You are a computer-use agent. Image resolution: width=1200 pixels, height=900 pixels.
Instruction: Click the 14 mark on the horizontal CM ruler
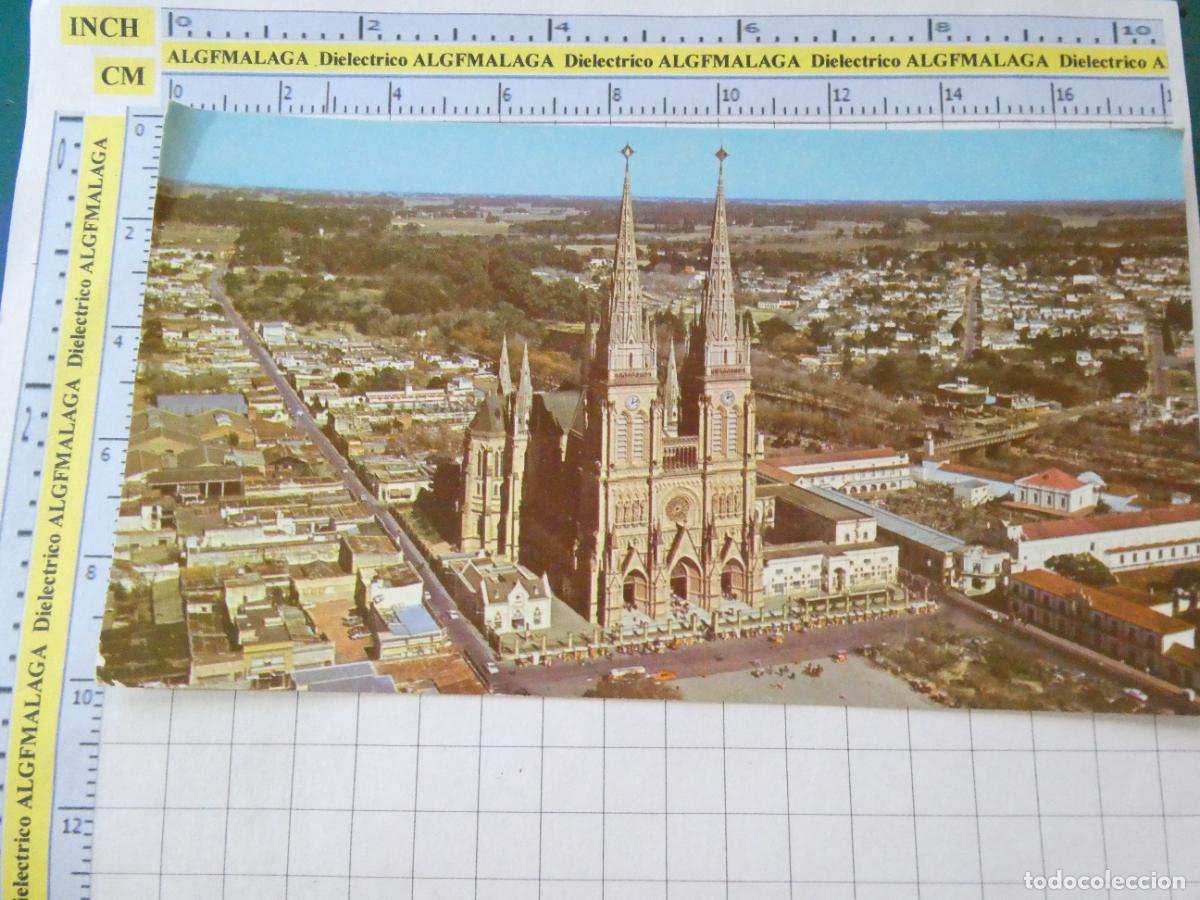pos(954,95)
